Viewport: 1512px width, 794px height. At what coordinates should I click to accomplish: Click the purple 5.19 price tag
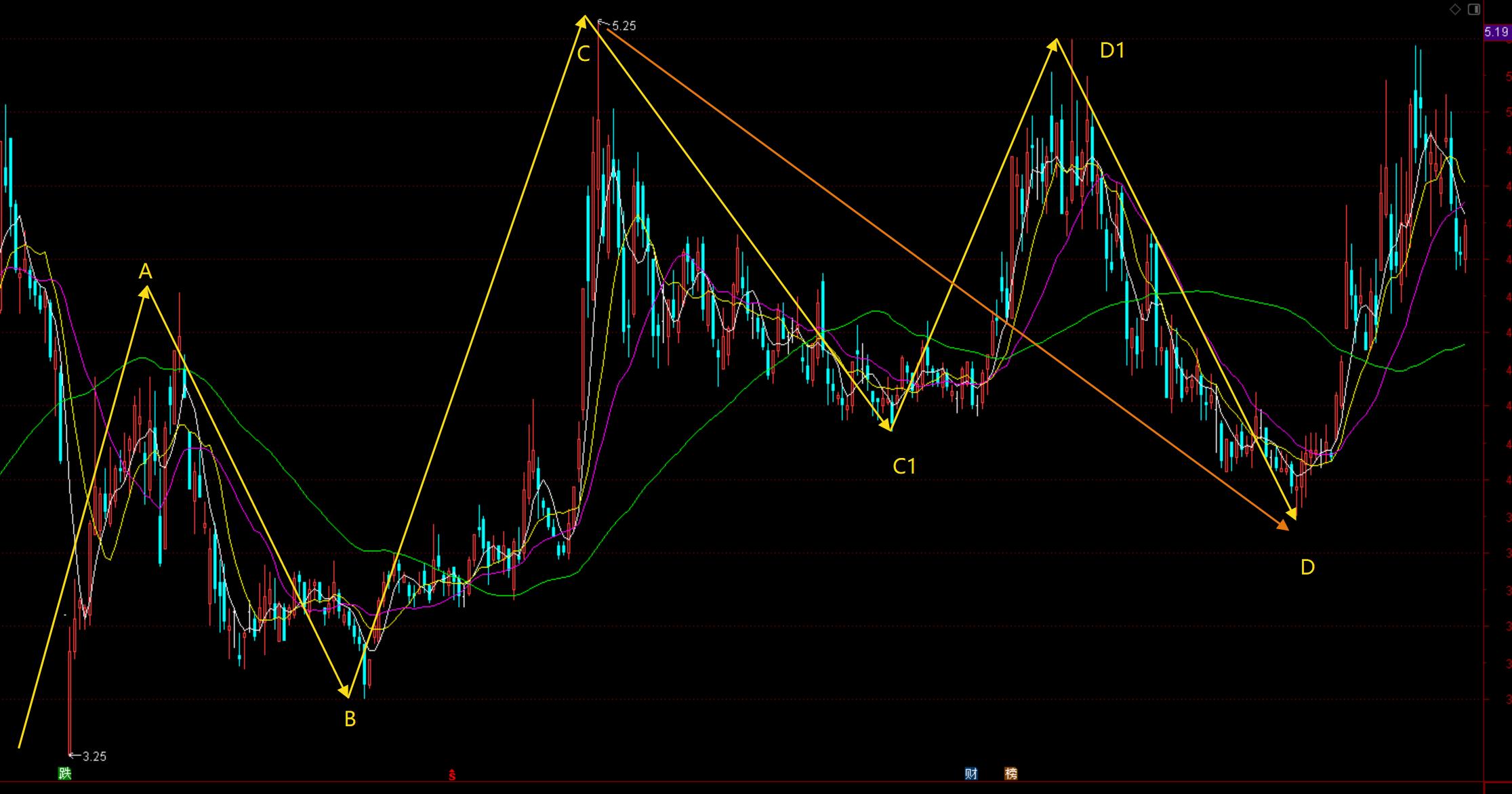click(x=1496, y=32)
